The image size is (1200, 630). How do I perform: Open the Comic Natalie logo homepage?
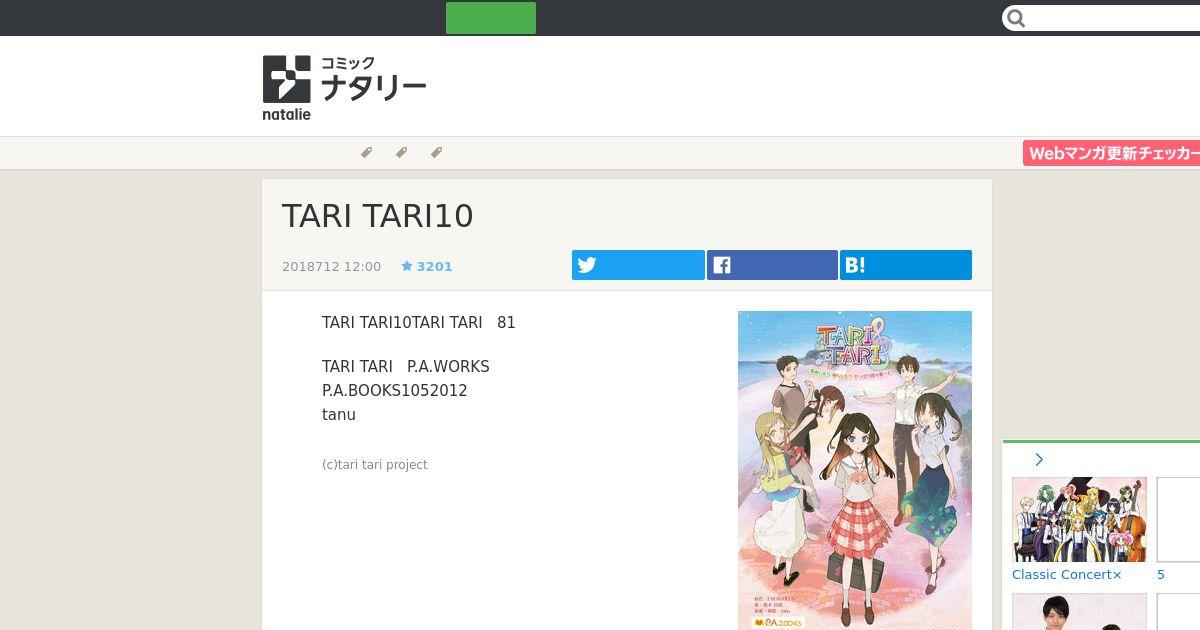pos(344,88)
